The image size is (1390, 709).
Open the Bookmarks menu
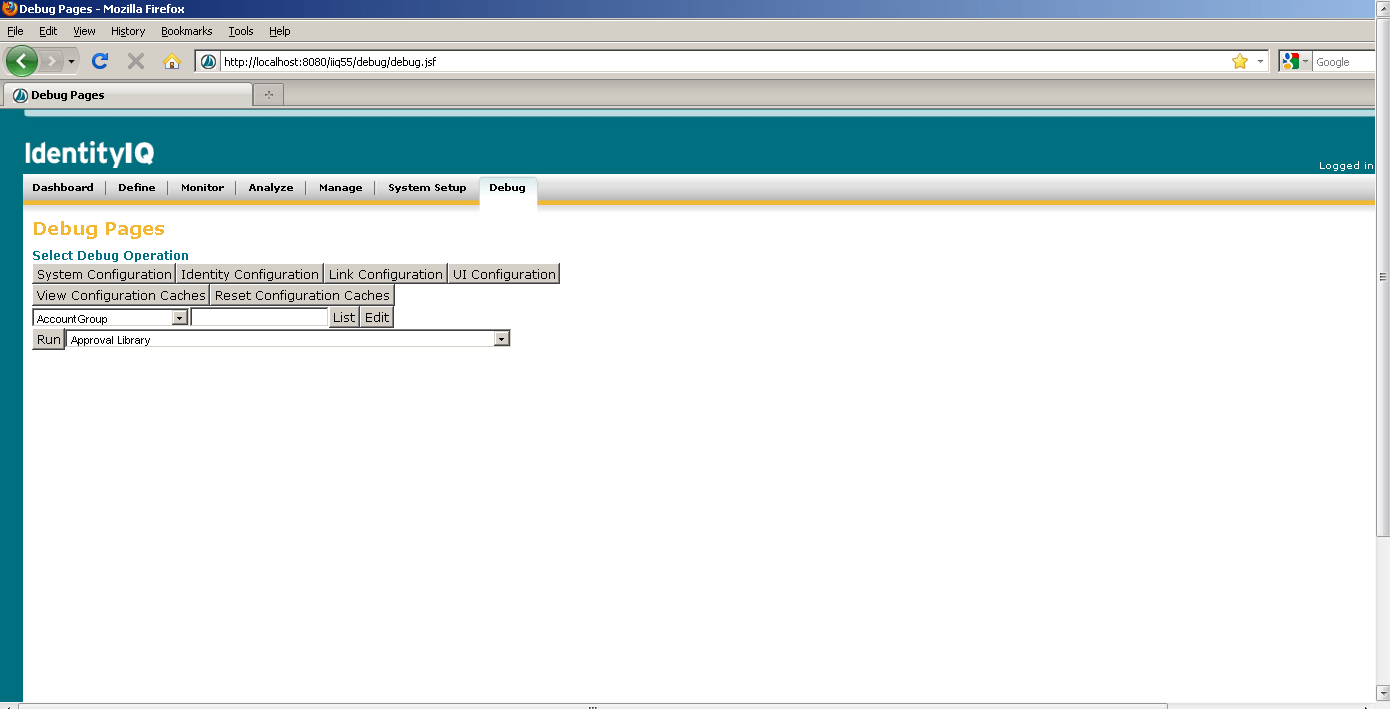pyautogui.click(x=187, y=31)
